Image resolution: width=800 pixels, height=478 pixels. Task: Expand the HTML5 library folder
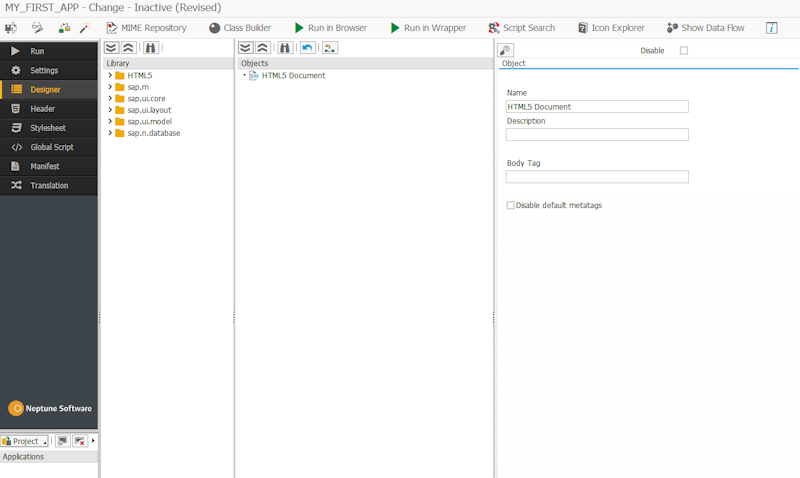[x=110, y=75]
